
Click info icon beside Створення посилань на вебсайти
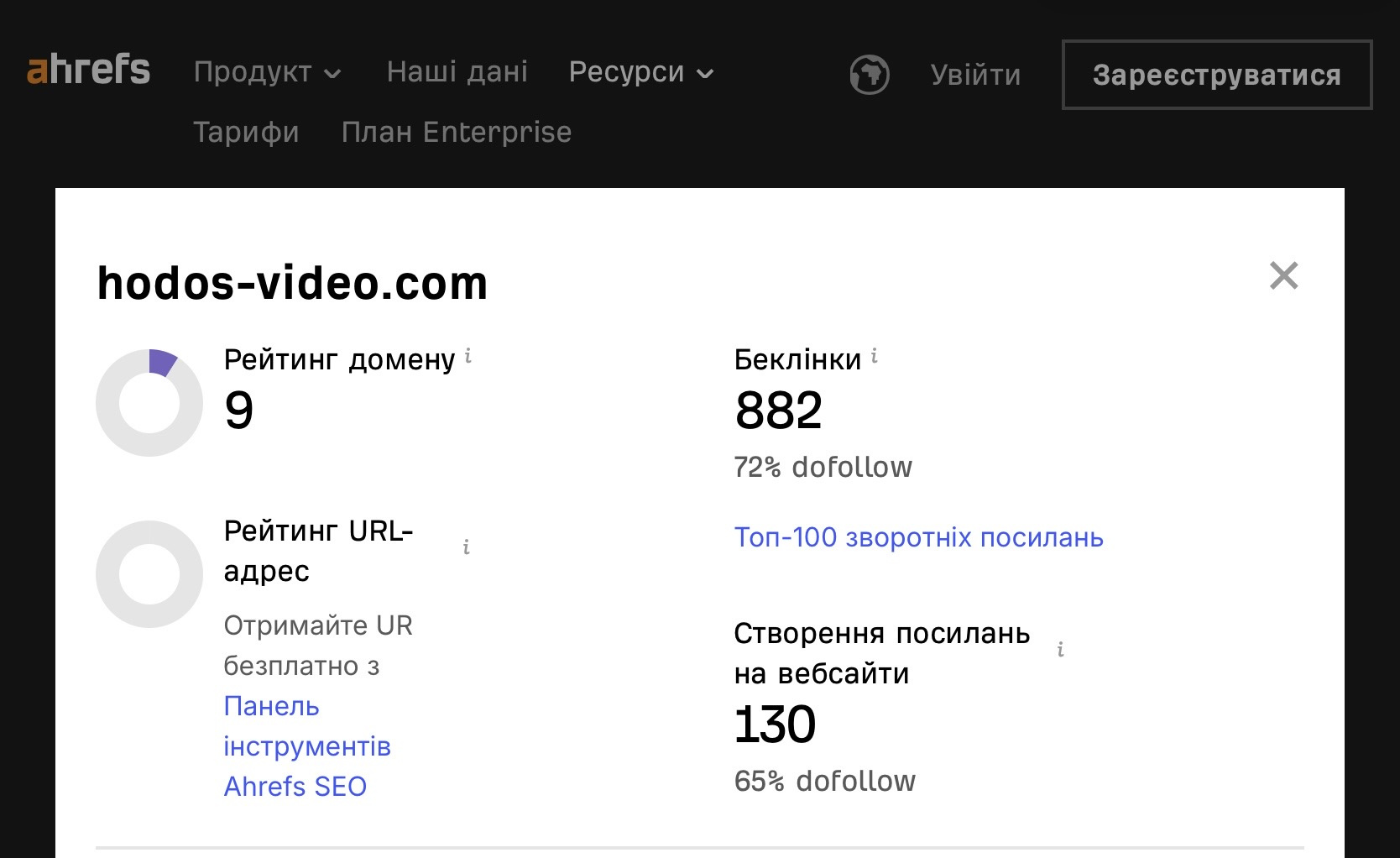[x=1061, y=650]
